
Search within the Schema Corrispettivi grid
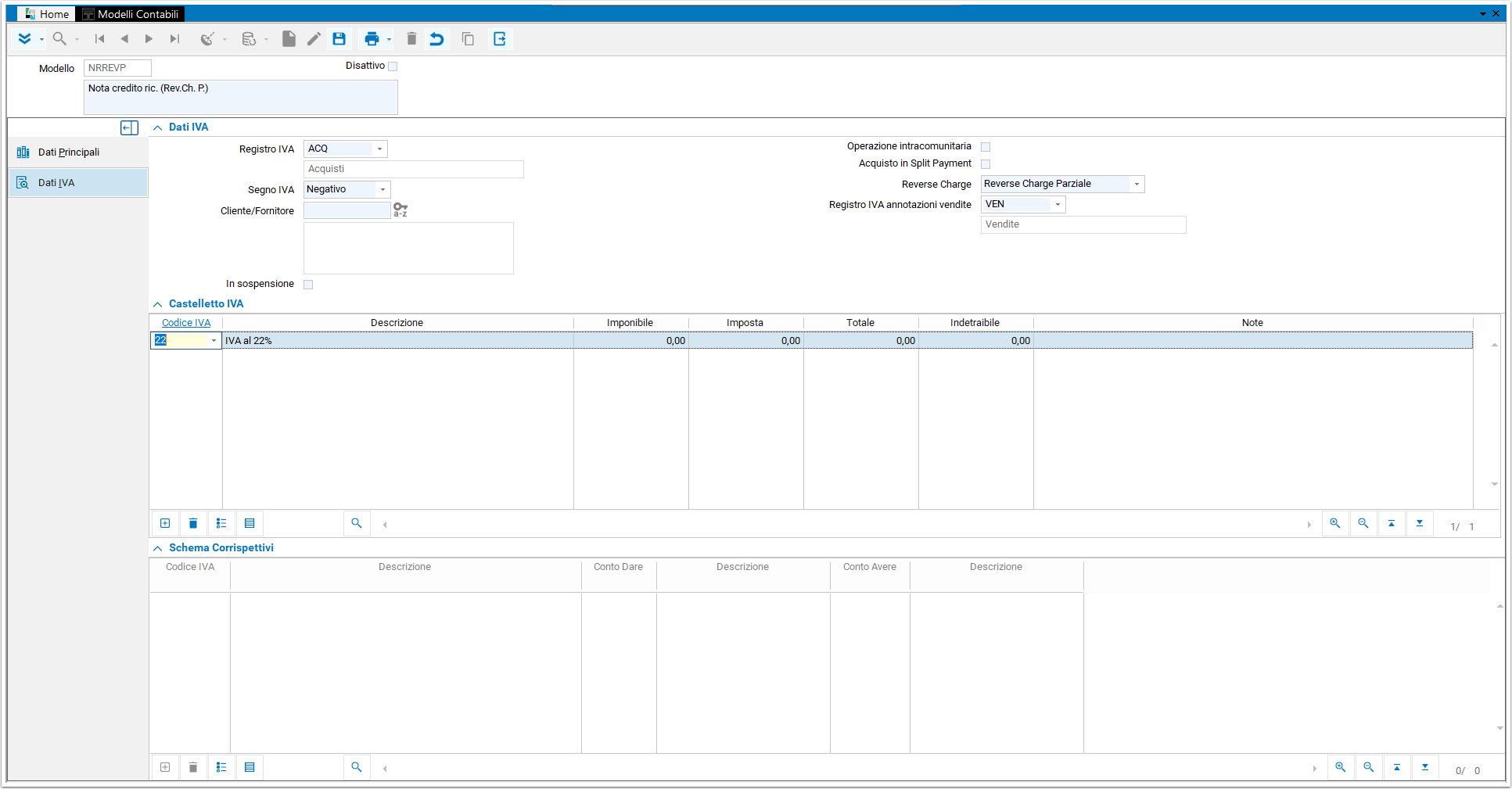click(357, 767)
